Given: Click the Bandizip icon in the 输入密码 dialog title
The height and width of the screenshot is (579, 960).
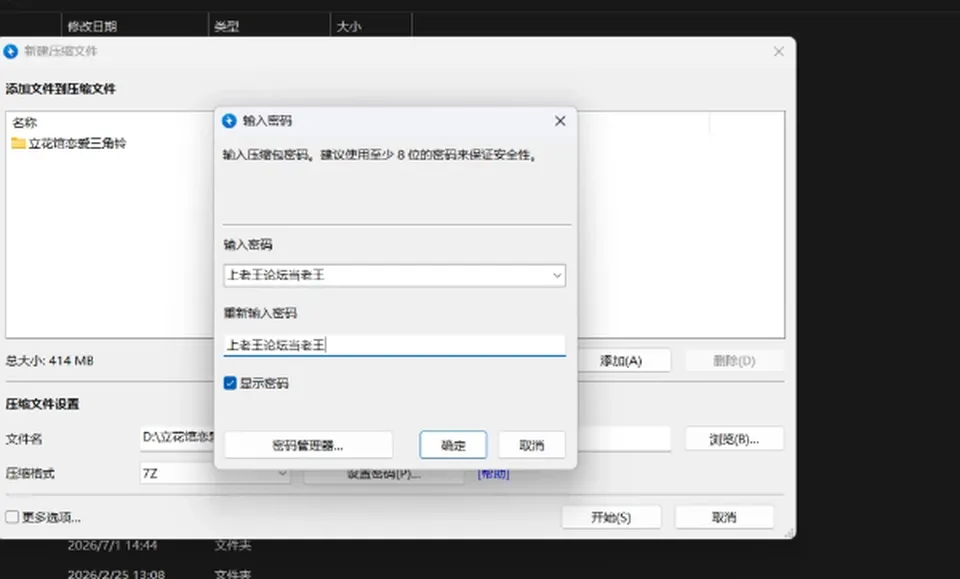Looking at the screenshot, I should pyautogui.click(x=229, y=121).
